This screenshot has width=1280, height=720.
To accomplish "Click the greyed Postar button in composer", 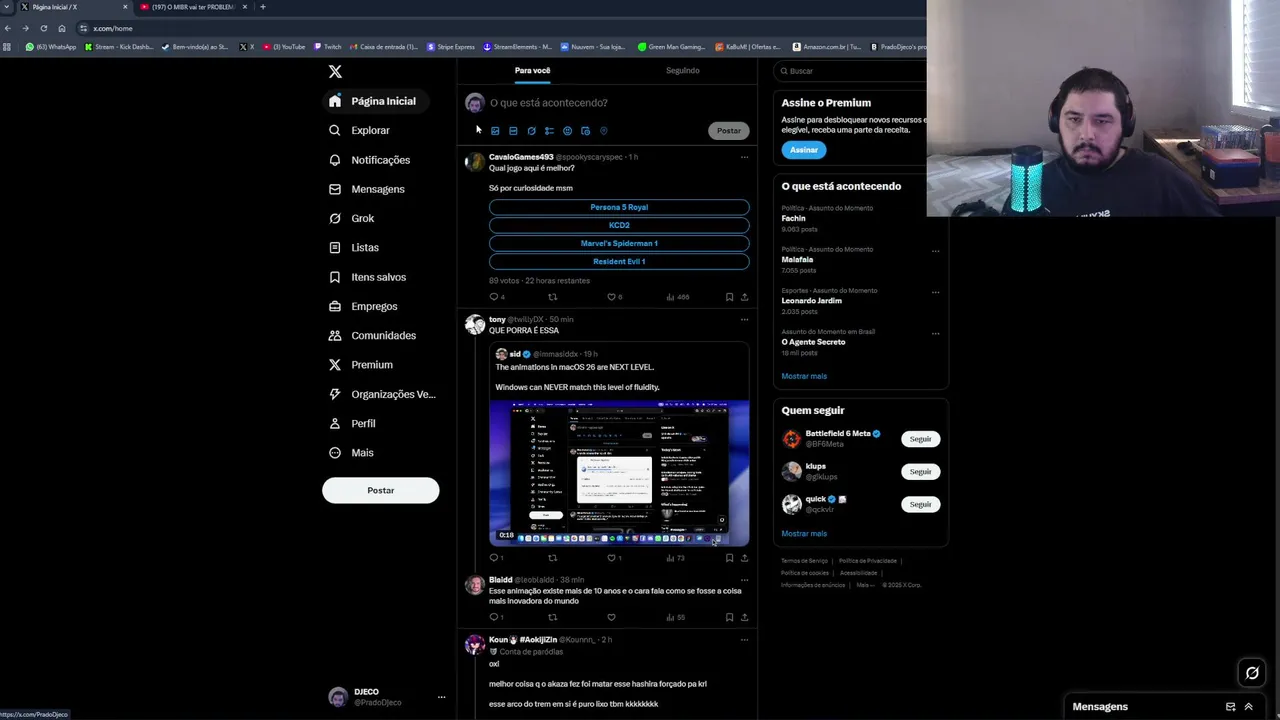I will 728,130.
